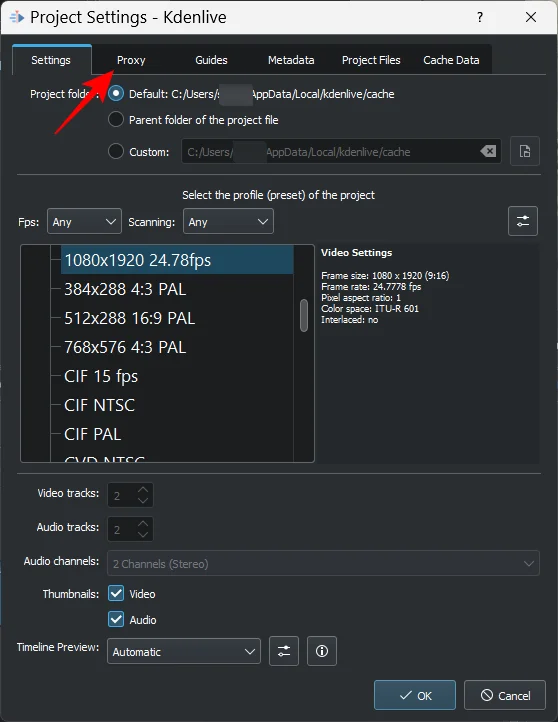This screenshot has height=722, width=558.
Task: Select Parent folder of the project file
Action: (x=116, y=119)
